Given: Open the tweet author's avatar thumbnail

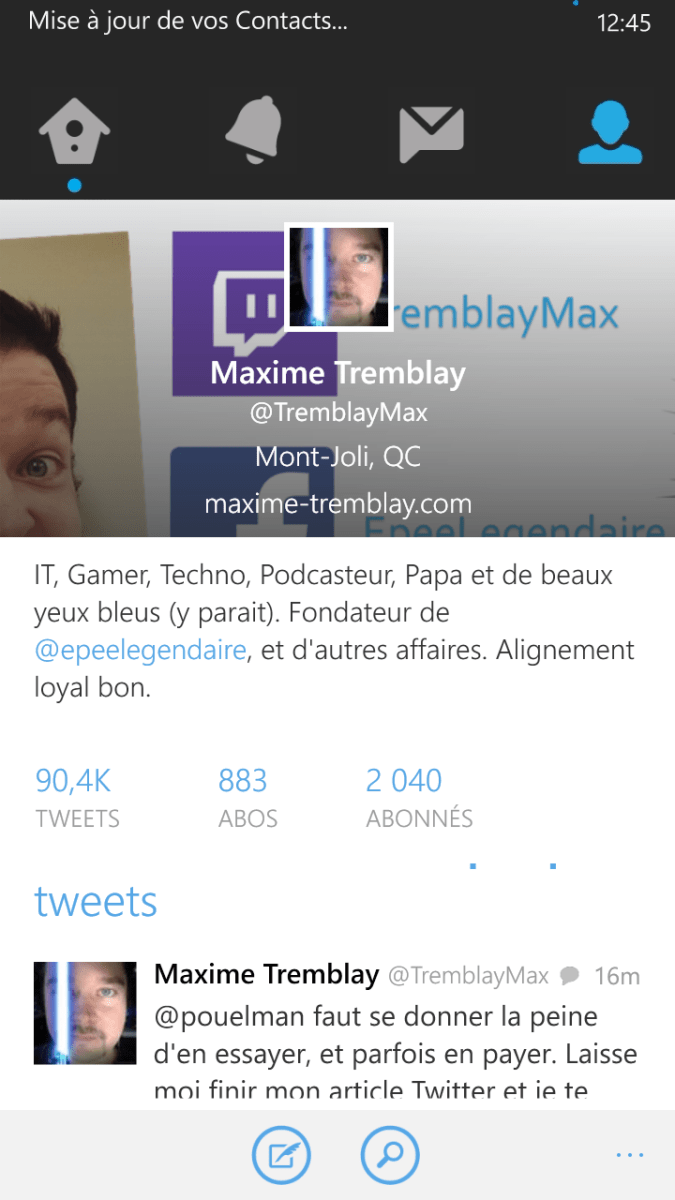Looking at the screenshot, I should click(x=85, y=1013).
